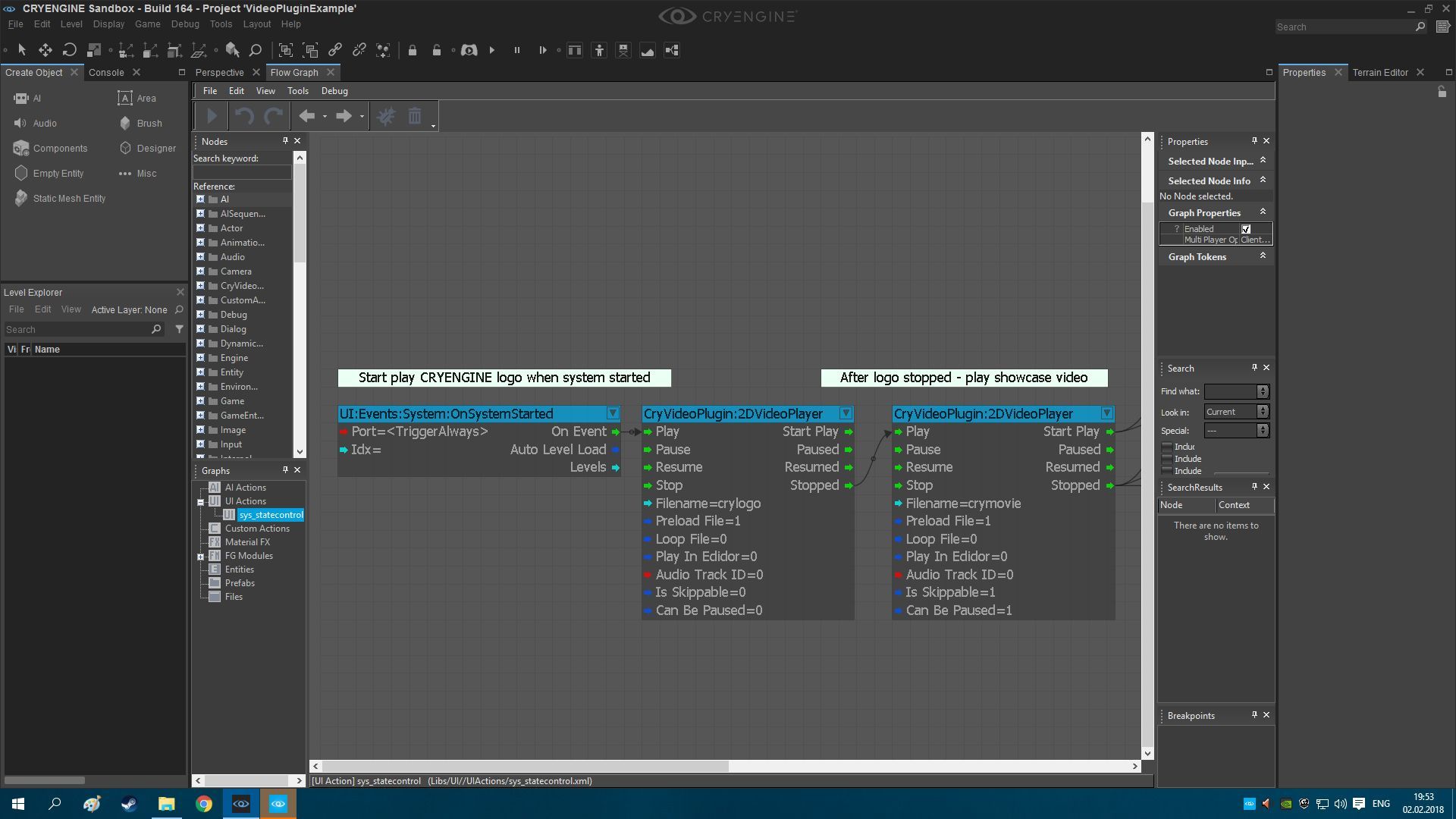
Task: Activate the Rotate tool in main toolbar
Action: coord(69,50)
